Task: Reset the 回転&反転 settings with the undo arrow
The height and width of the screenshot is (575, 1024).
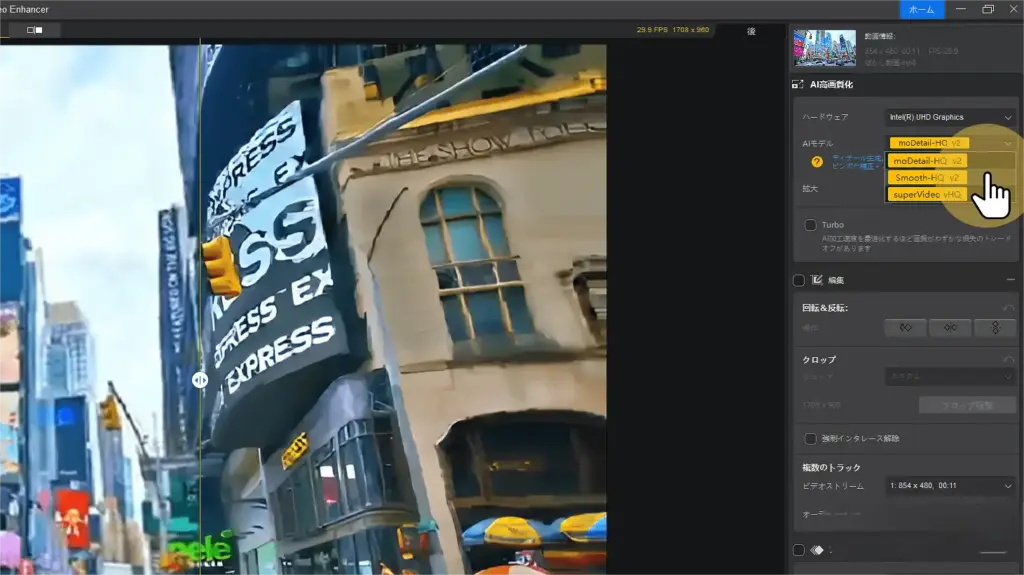Action: 1009,308
